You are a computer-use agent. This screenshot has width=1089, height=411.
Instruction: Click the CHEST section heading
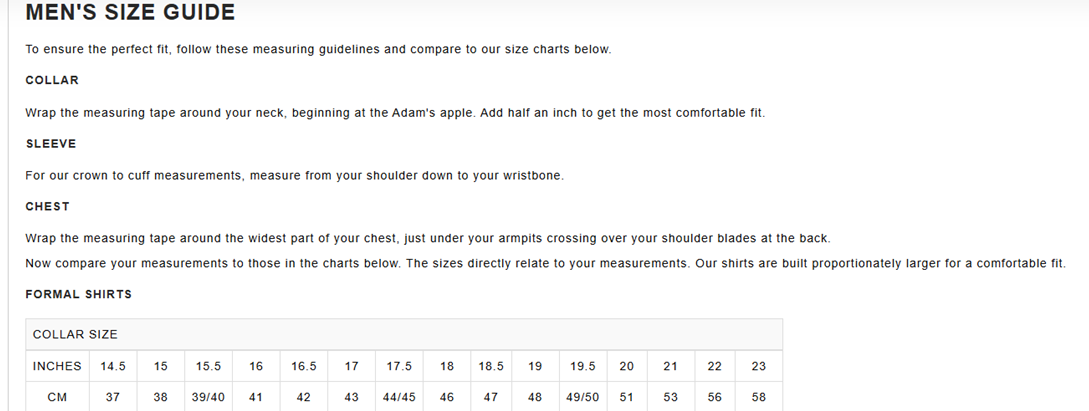tap(47, 206)
